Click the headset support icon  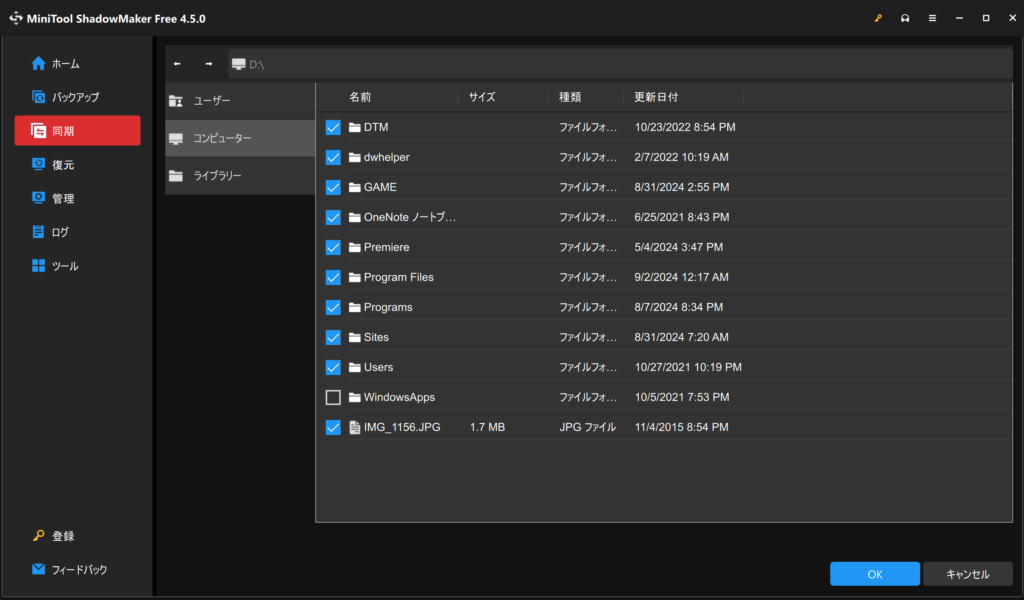pyautogui.click(x=905, y=18)
